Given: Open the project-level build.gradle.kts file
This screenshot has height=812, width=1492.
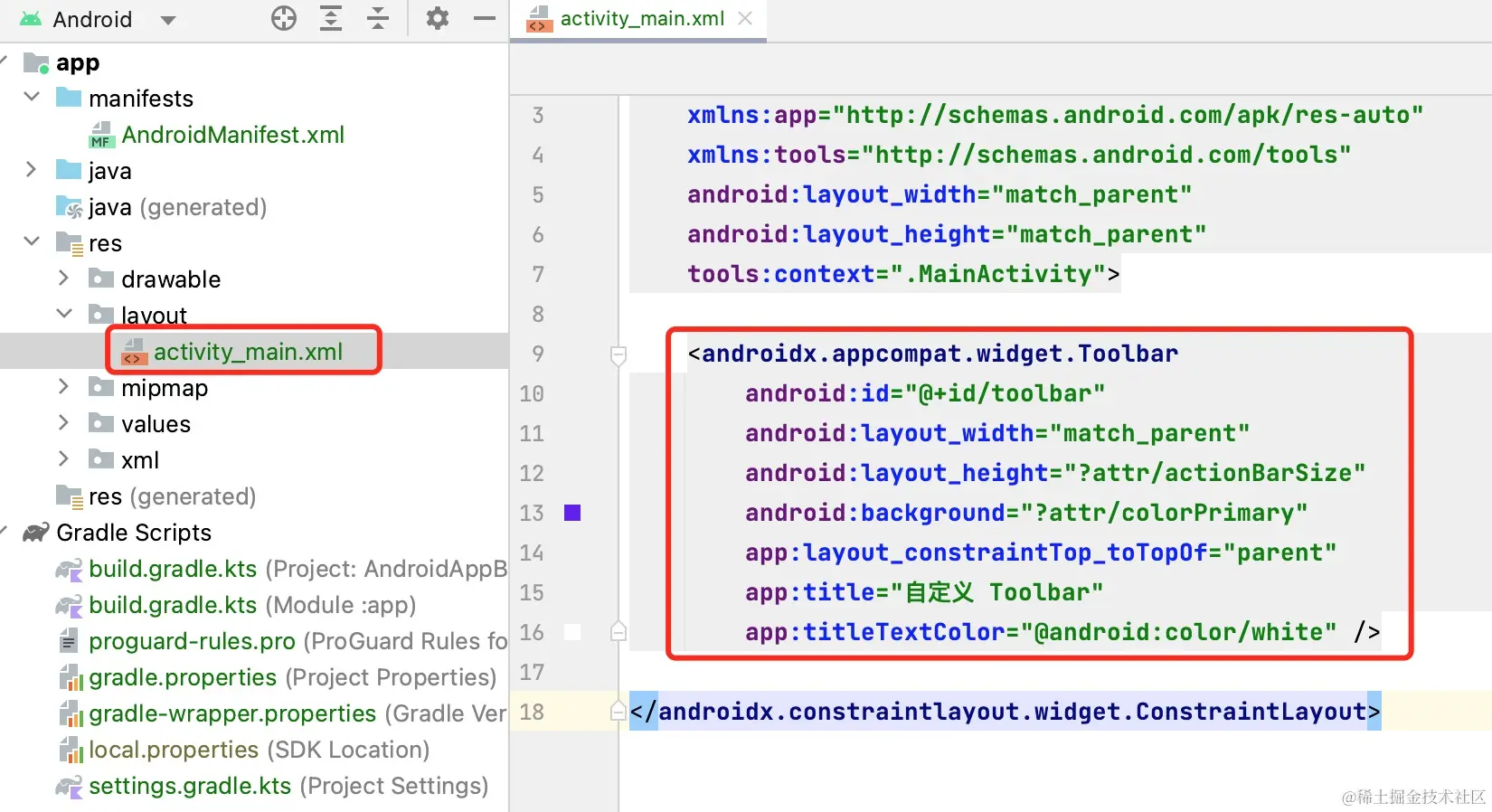Looking at the screenshot, I should tap(298, 569).
